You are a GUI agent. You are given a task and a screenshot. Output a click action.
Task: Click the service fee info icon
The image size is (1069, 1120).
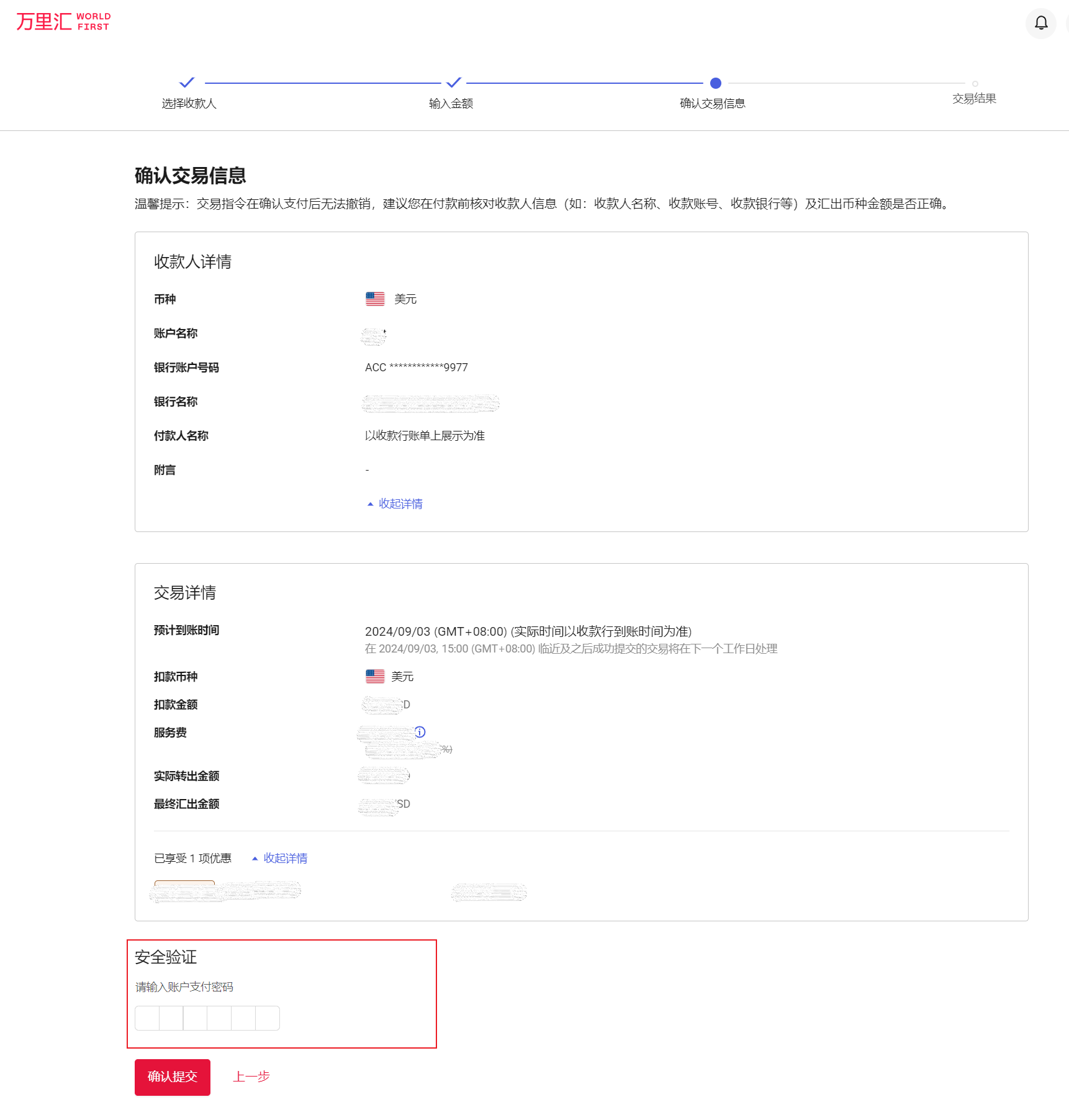[x=420, y=732]
